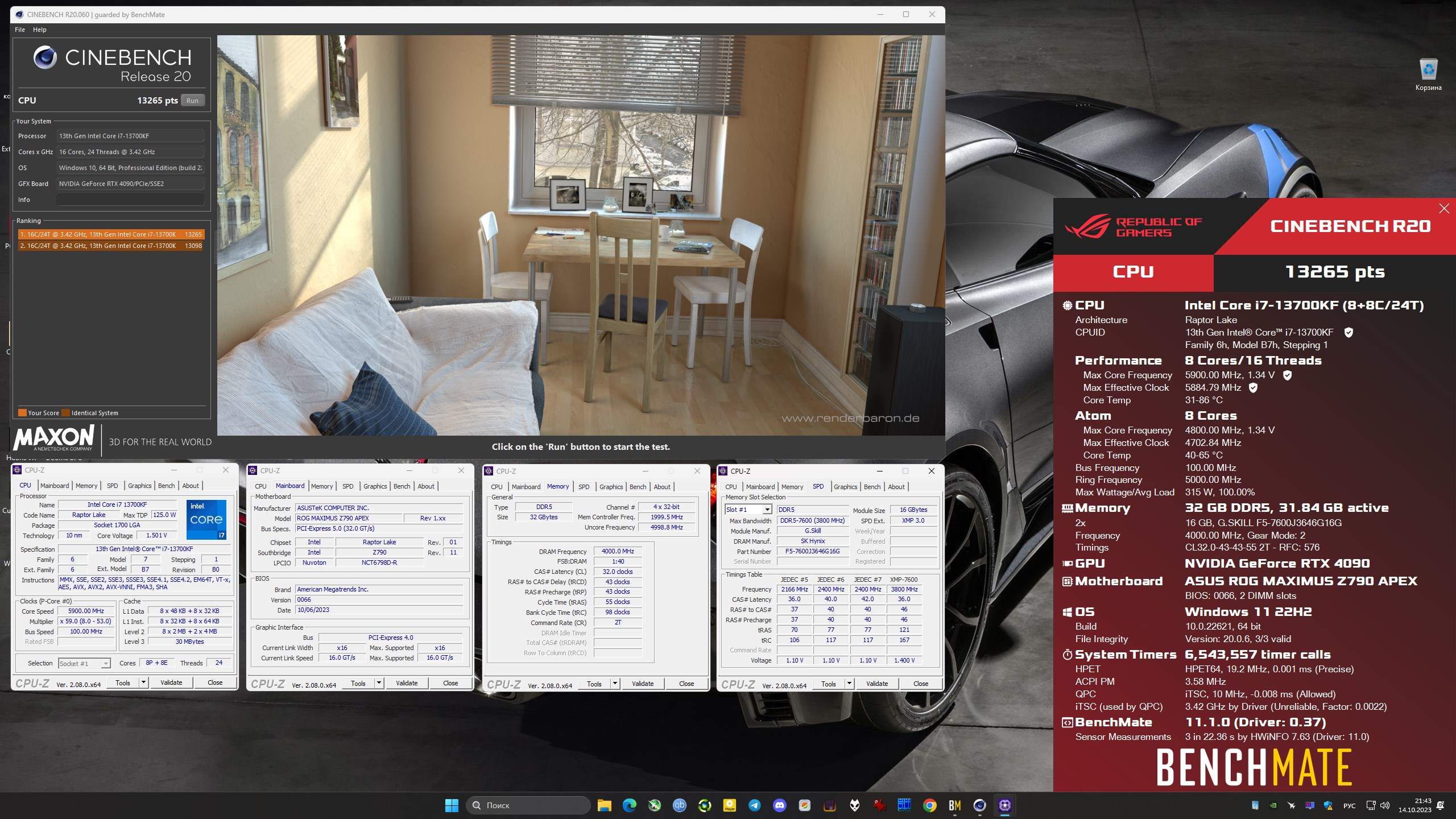Expand Tools dropdown arrow in CPU-Z Memory window

point(615,684)
